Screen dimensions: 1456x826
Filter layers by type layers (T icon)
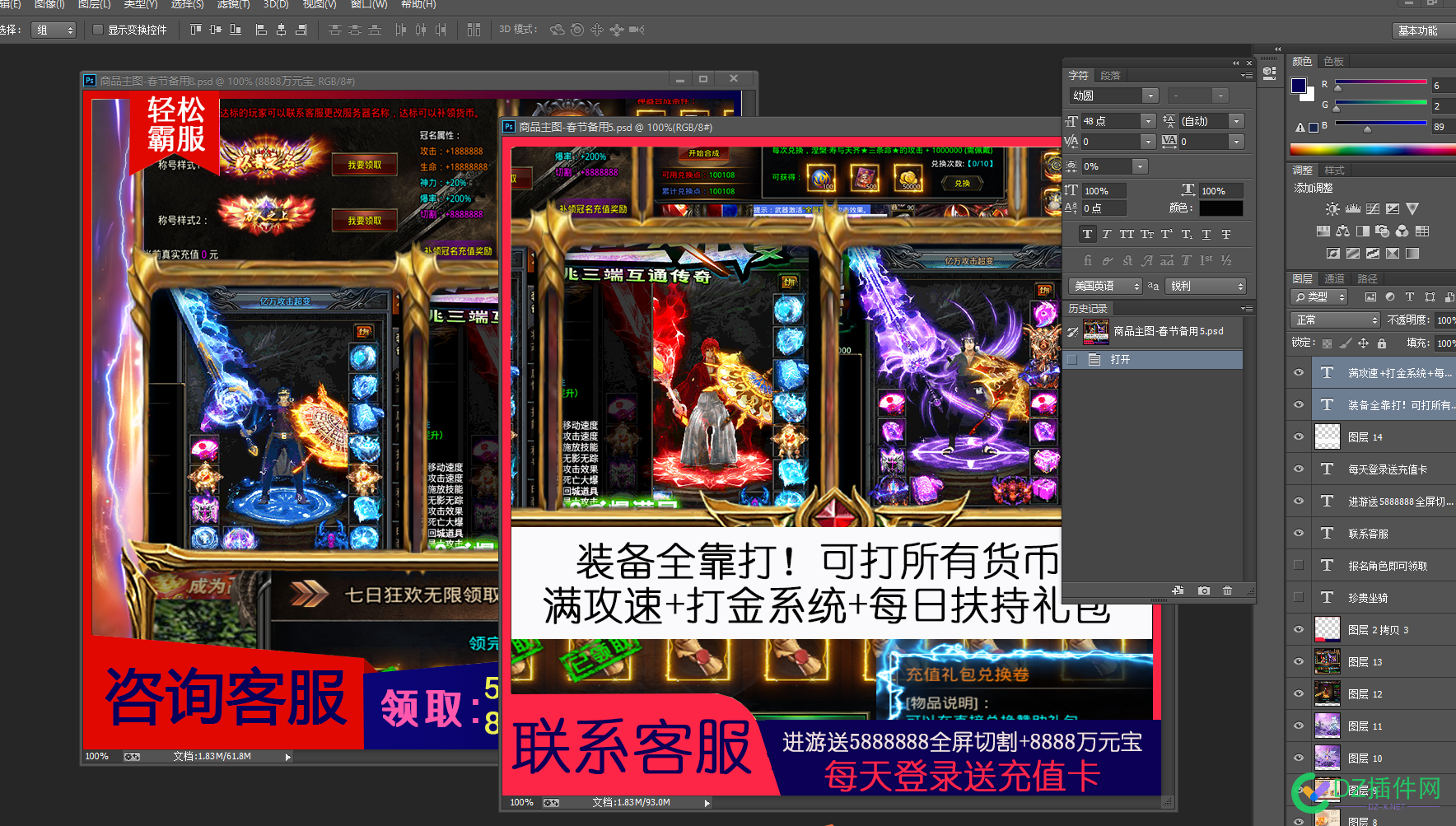click(1410, 296)
